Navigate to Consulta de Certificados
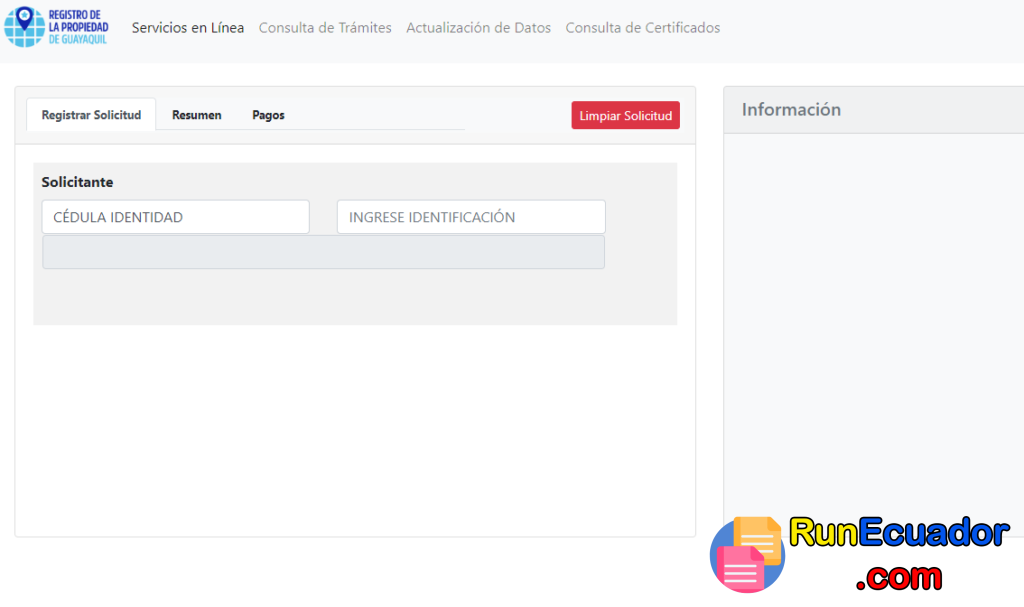 pos(643,27)
